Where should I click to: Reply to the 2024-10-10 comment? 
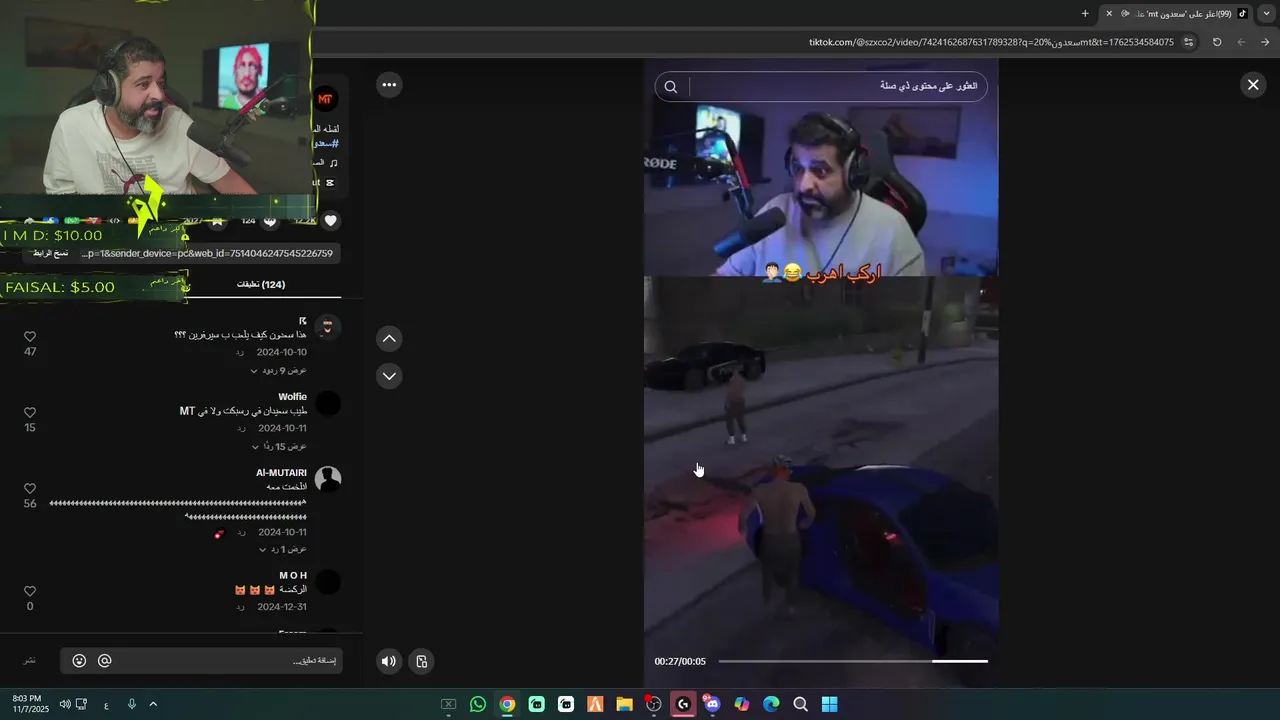point(240,353)
